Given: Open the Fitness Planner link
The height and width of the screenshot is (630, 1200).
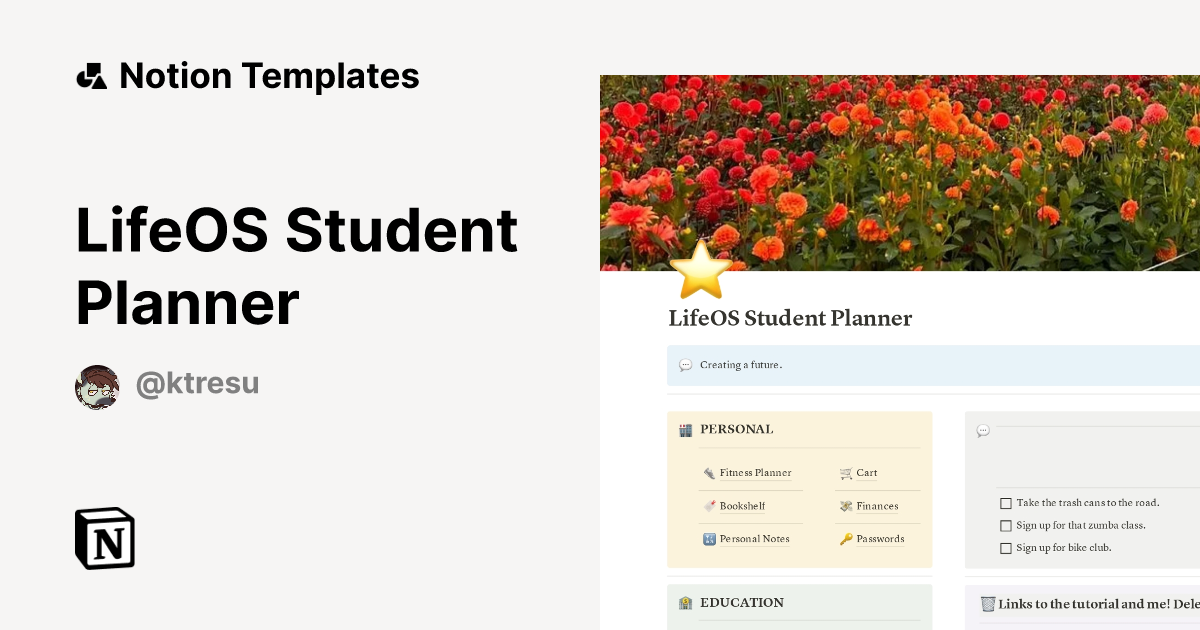Looking at the screenshot, I should (x=755, y=472).
